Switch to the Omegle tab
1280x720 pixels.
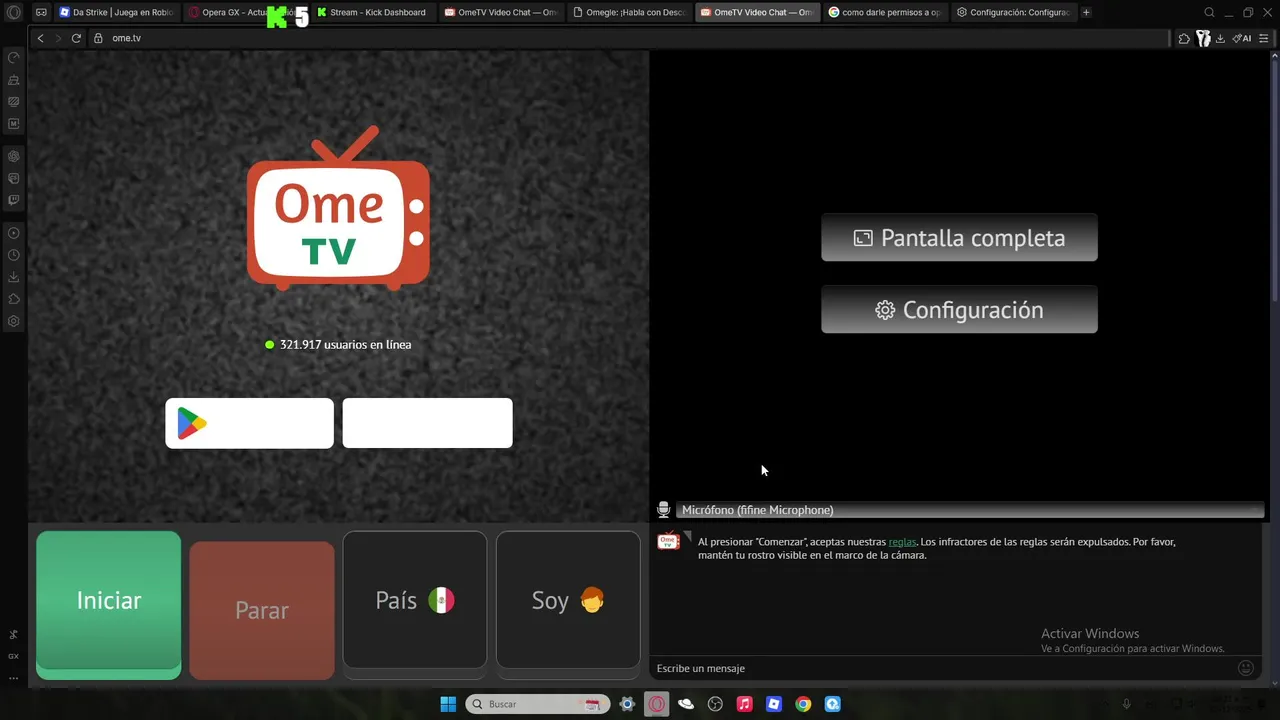[x=629, y=12]
